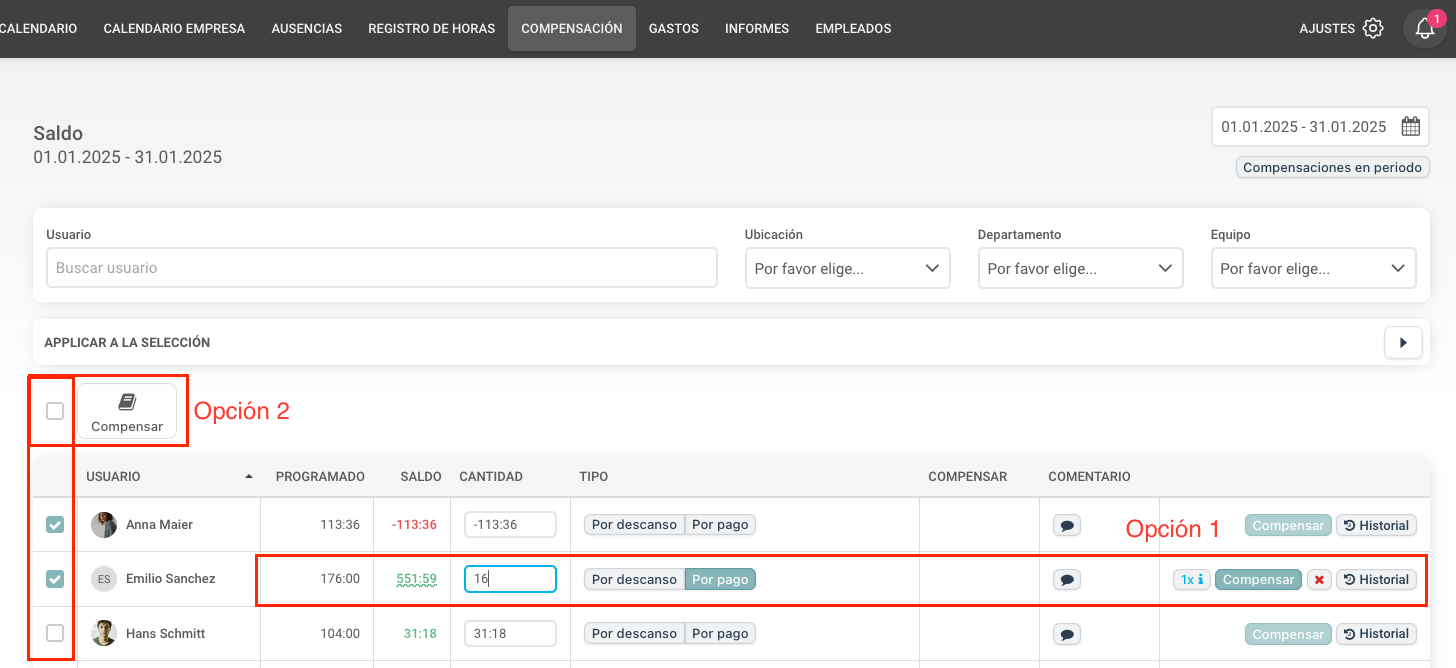
Task: Expand the Applicar a la selección panel
Action: click(1403, 342)
